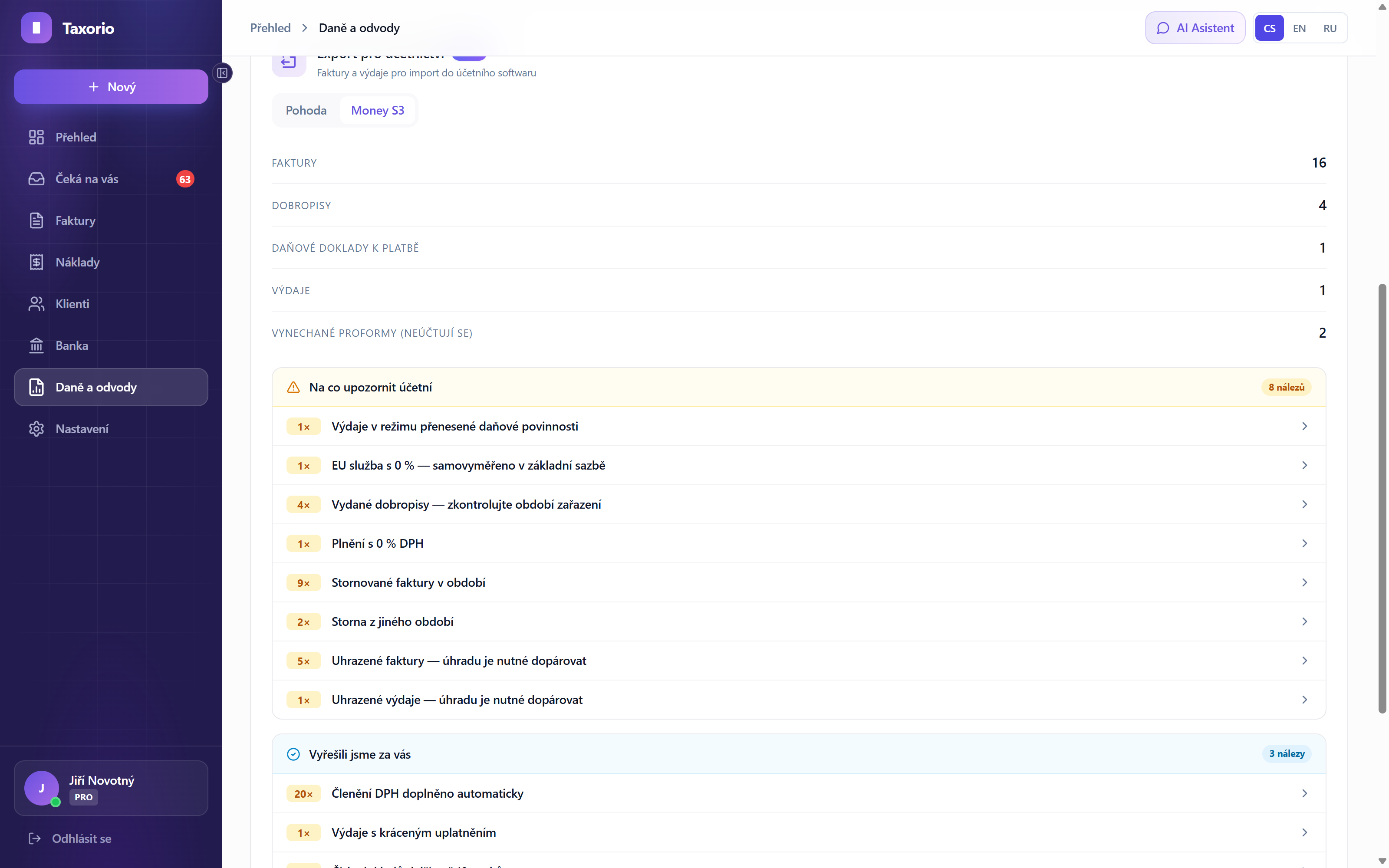
Task: Click the Klienti people icon
Action: 36,304
